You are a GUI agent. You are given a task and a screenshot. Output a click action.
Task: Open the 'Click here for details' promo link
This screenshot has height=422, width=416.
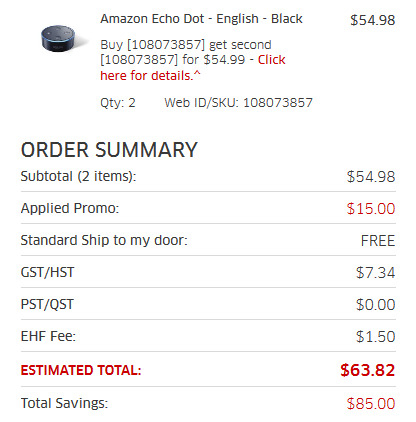(x=193, y=68)
